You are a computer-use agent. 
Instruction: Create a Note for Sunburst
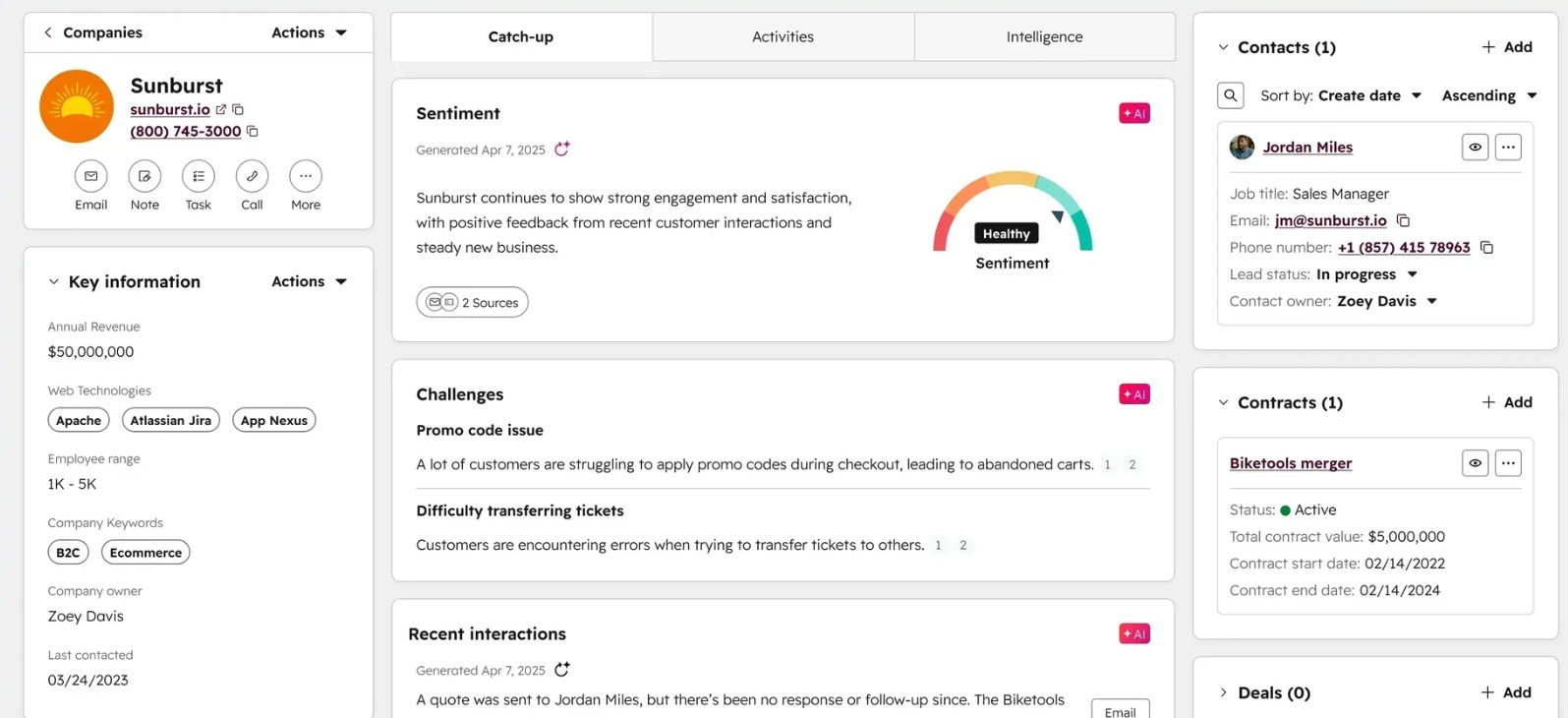point(145,176)
